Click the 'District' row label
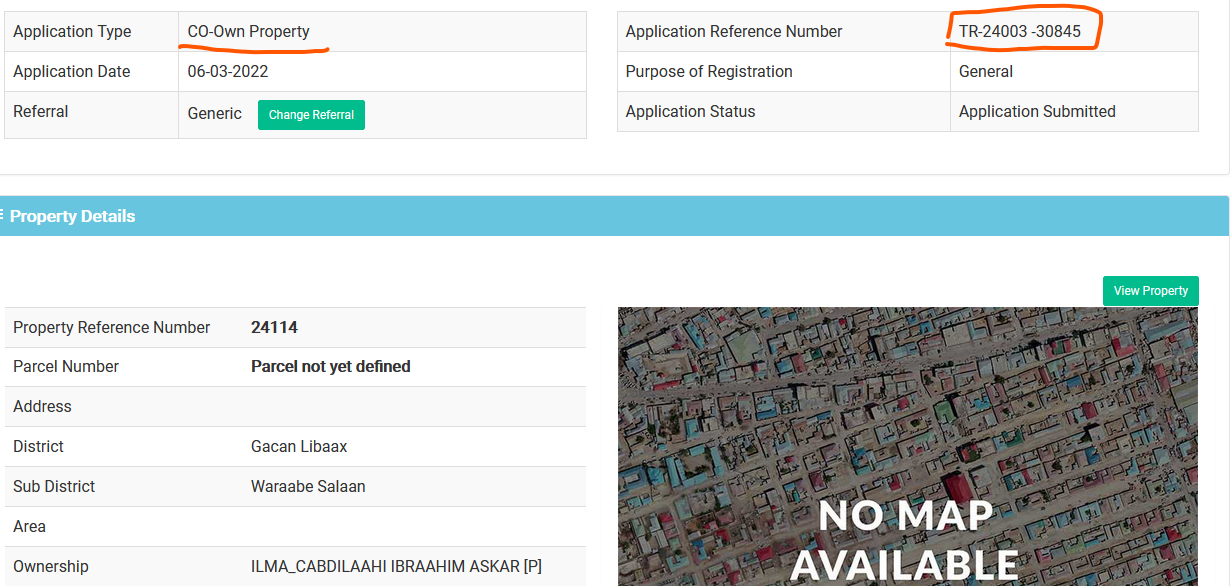The width and height of the screenshot is (1230, 586). pyautogui.click(x=38, y=447)
